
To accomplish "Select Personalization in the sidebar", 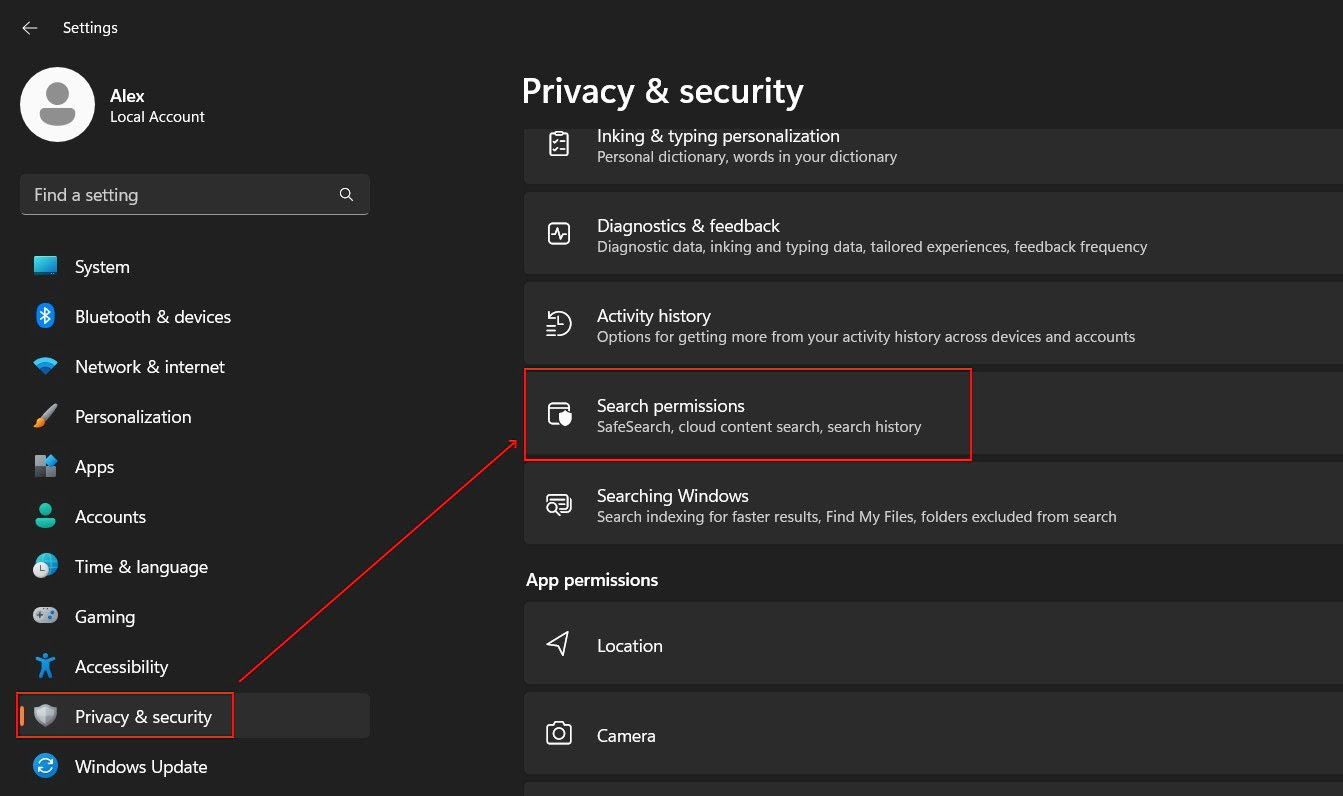I will tap(195, 417).
